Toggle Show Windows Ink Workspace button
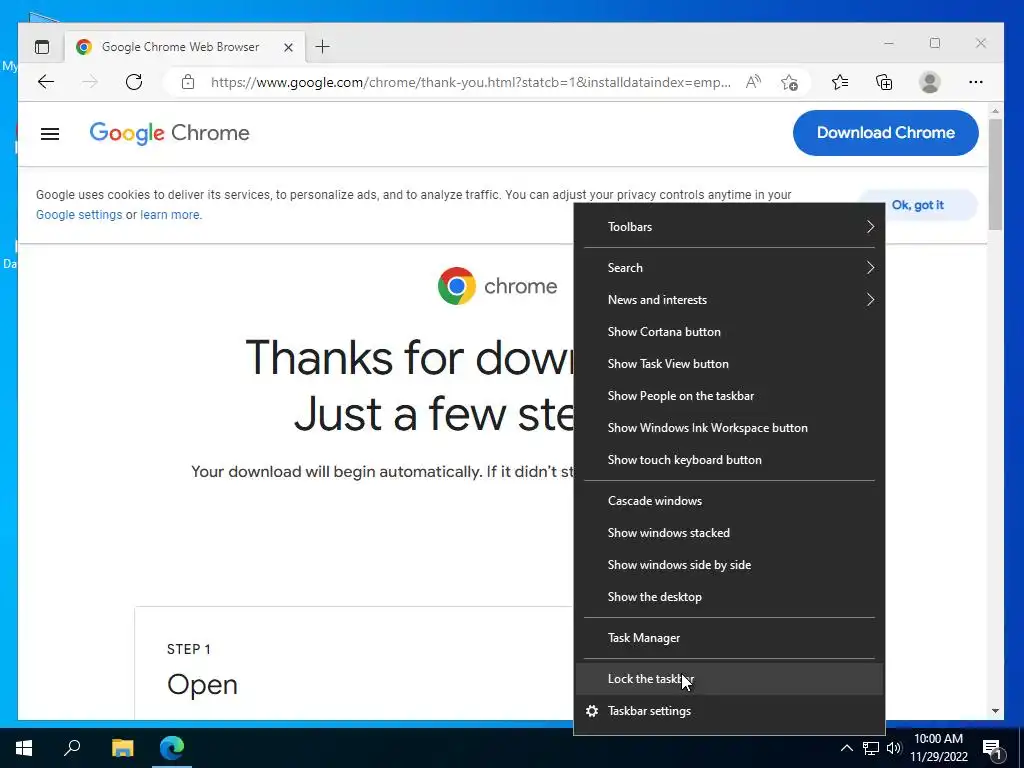The height and width of the screenshot is (768, 1024). [729, 428]
